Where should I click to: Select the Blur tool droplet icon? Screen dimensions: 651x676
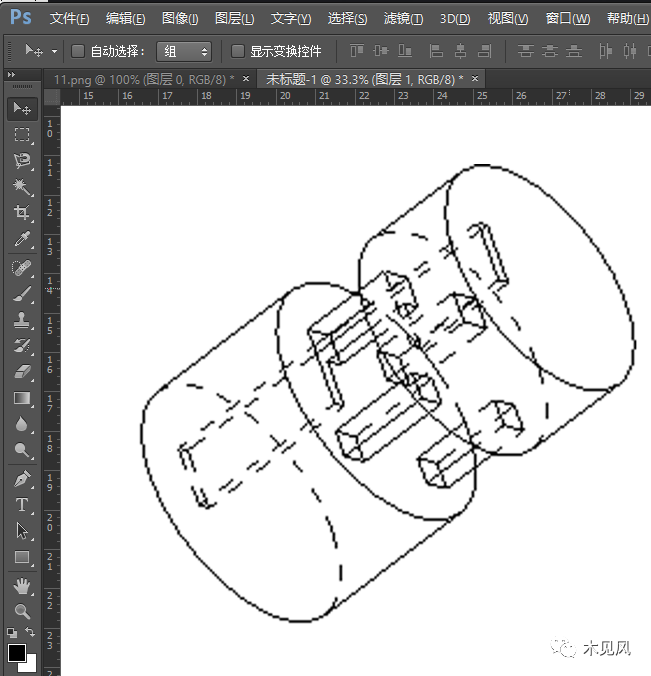pyautogui.click(x=22, y=424)
